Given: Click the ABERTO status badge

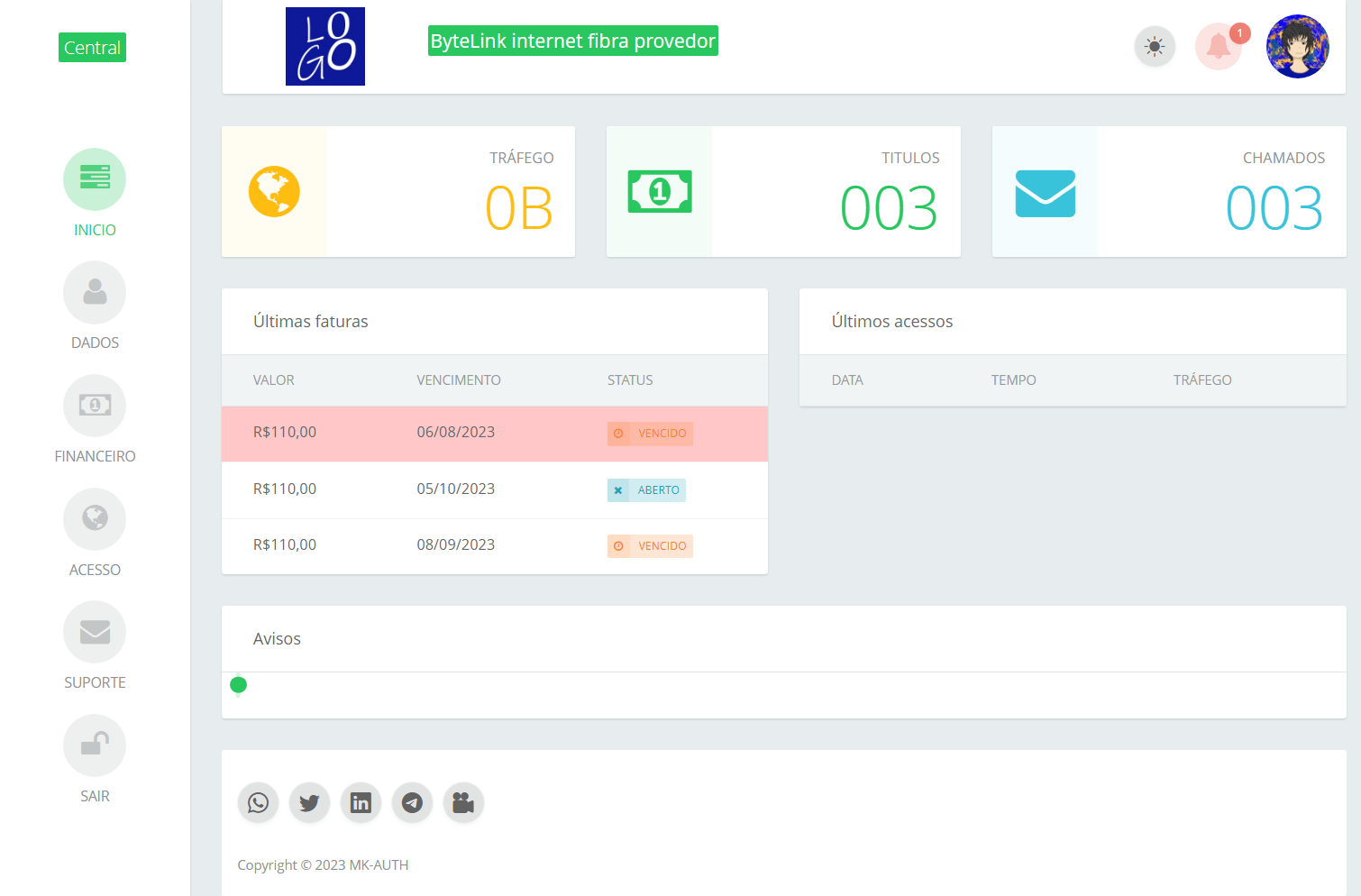Looking at the screenshot, I should click(x=647, y=490).
